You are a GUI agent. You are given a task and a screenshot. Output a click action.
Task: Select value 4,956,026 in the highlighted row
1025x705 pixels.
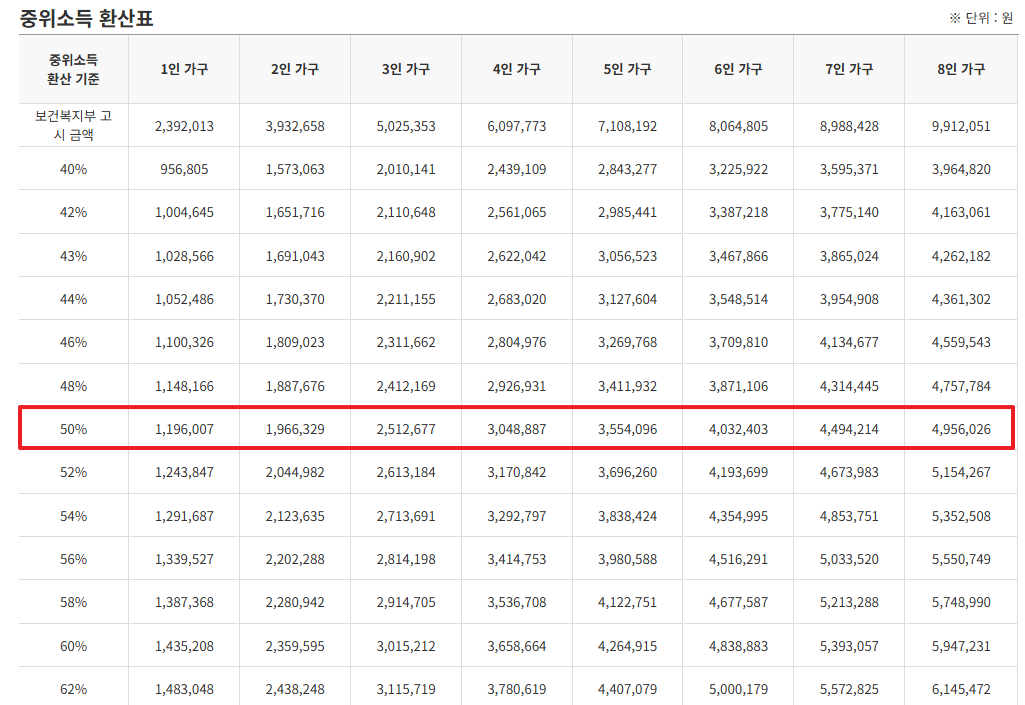pyautogui.click(x=960, y=428)
